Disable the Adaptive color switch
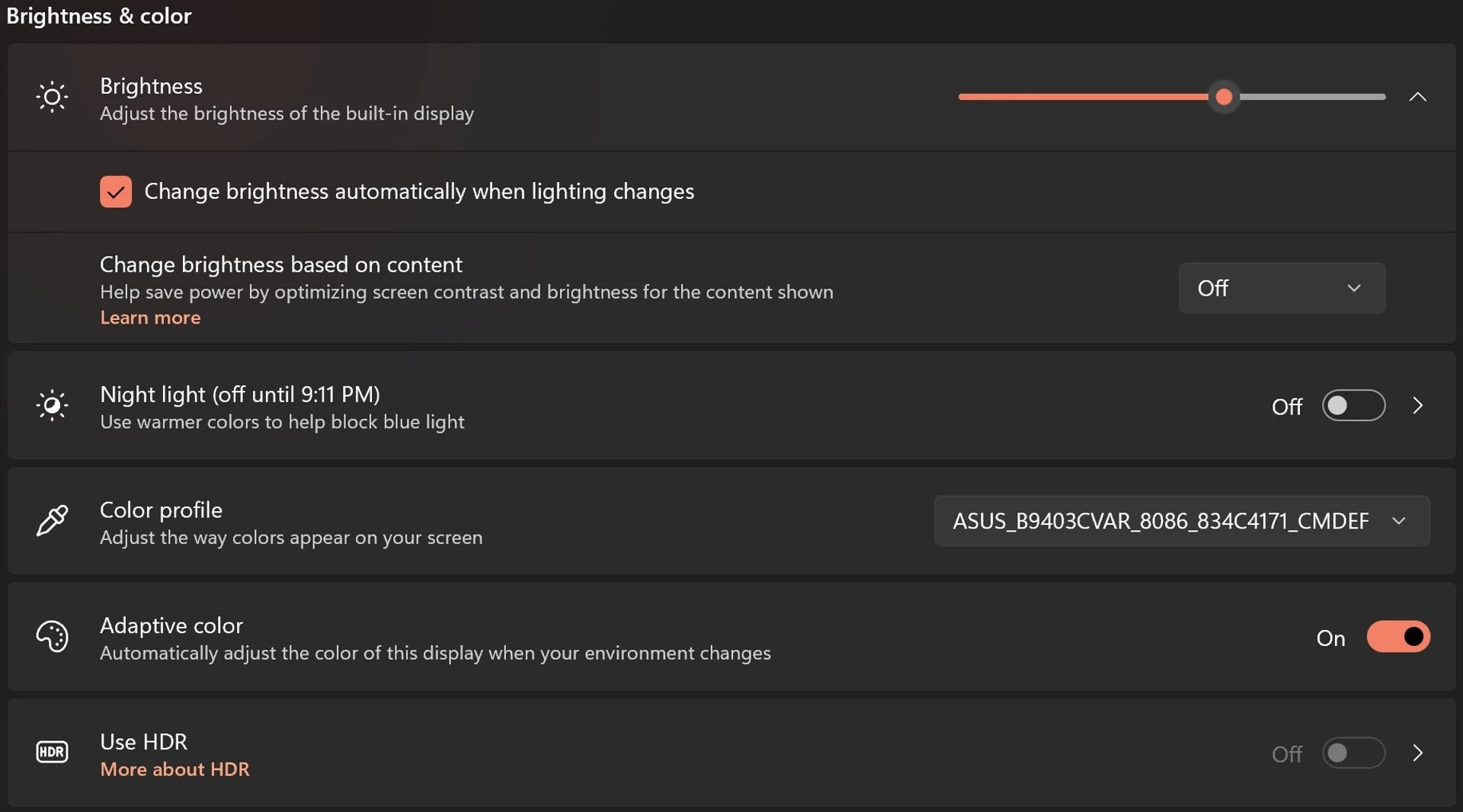The height and width of the screenshot is (812, 1463). (1397, 637)
